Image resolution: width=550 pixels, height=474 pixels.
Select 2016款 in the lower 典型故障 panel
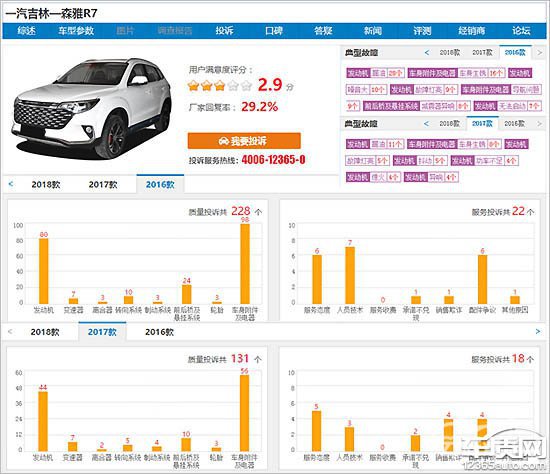coord(515,123)
